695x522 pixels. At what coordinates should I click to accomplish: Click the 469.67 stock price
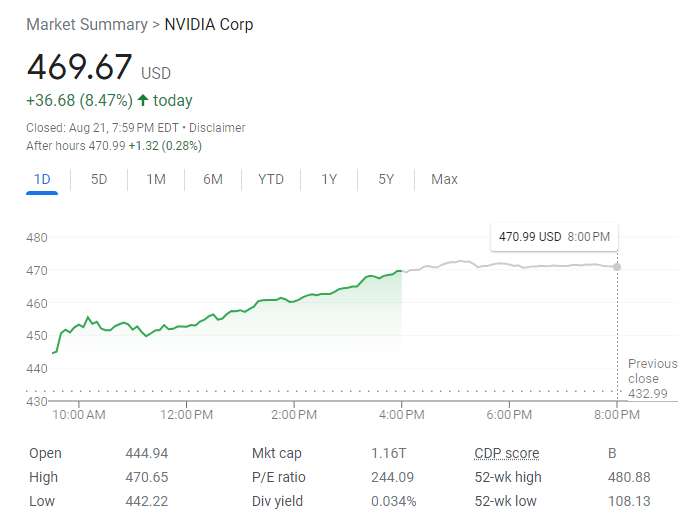pos(79,68)
